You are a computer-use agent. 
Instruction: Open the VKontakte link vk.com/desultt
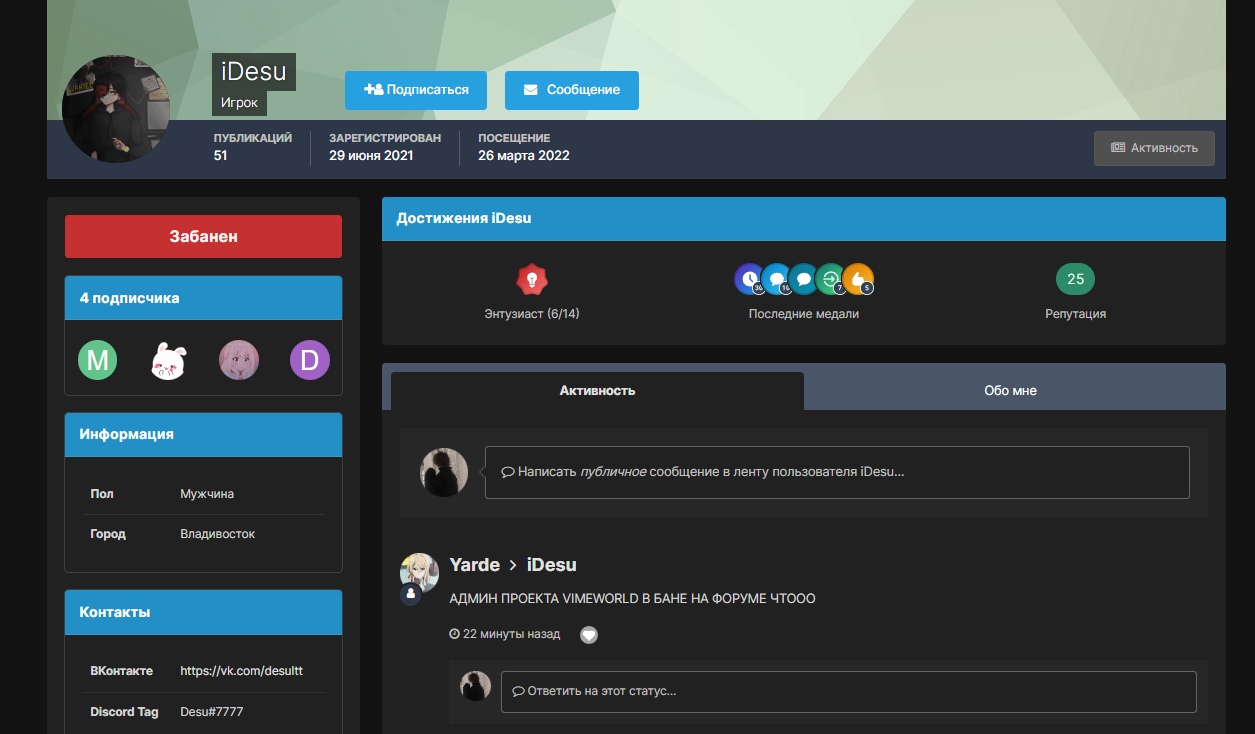tap(241, 671)
